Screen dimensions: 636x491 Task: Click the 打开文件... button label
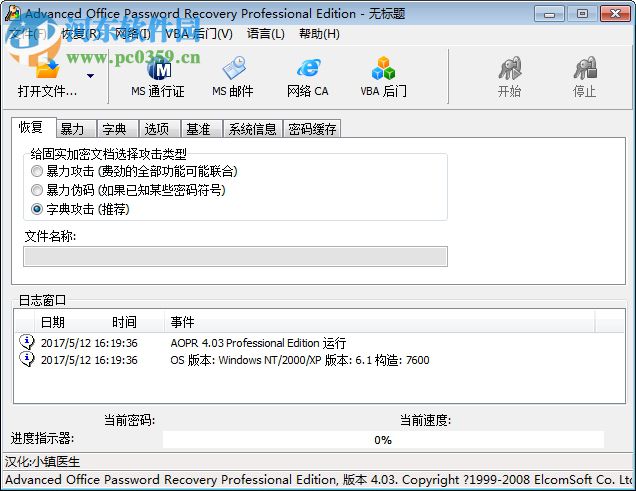click(47, 91)
